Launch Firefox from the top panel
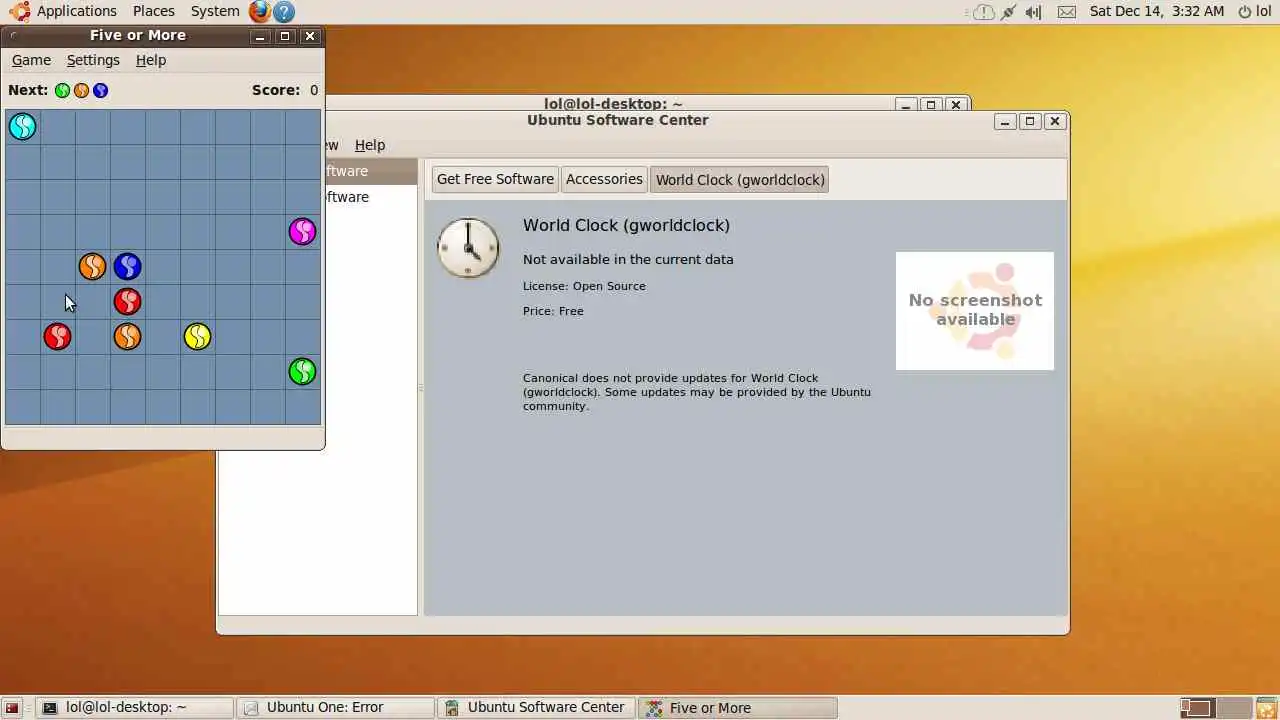Screen dimensions: 1280x720 coord(260,11)
